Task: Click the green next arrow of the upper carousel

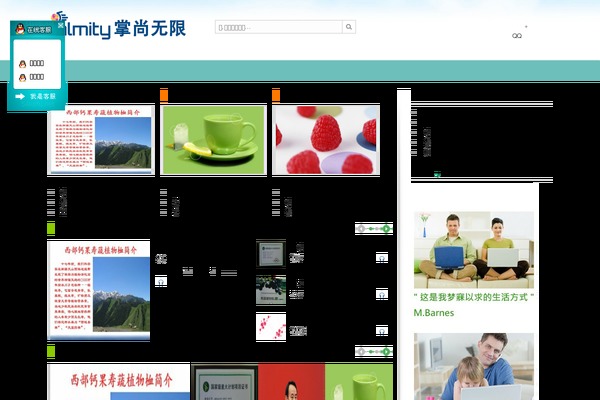Action: pos(386,229)
